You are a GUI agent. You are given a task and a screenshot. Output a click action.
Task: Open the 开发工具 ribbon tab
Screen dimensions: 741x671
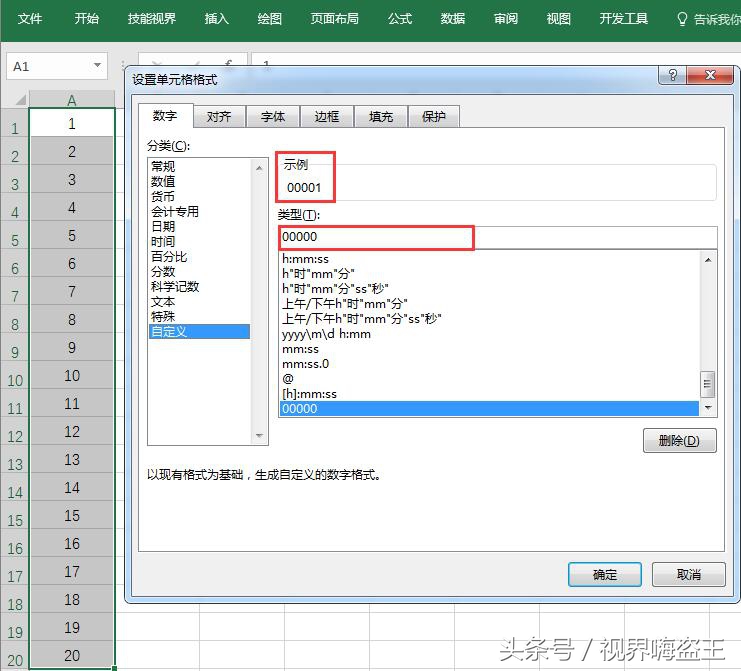[623, 19]
